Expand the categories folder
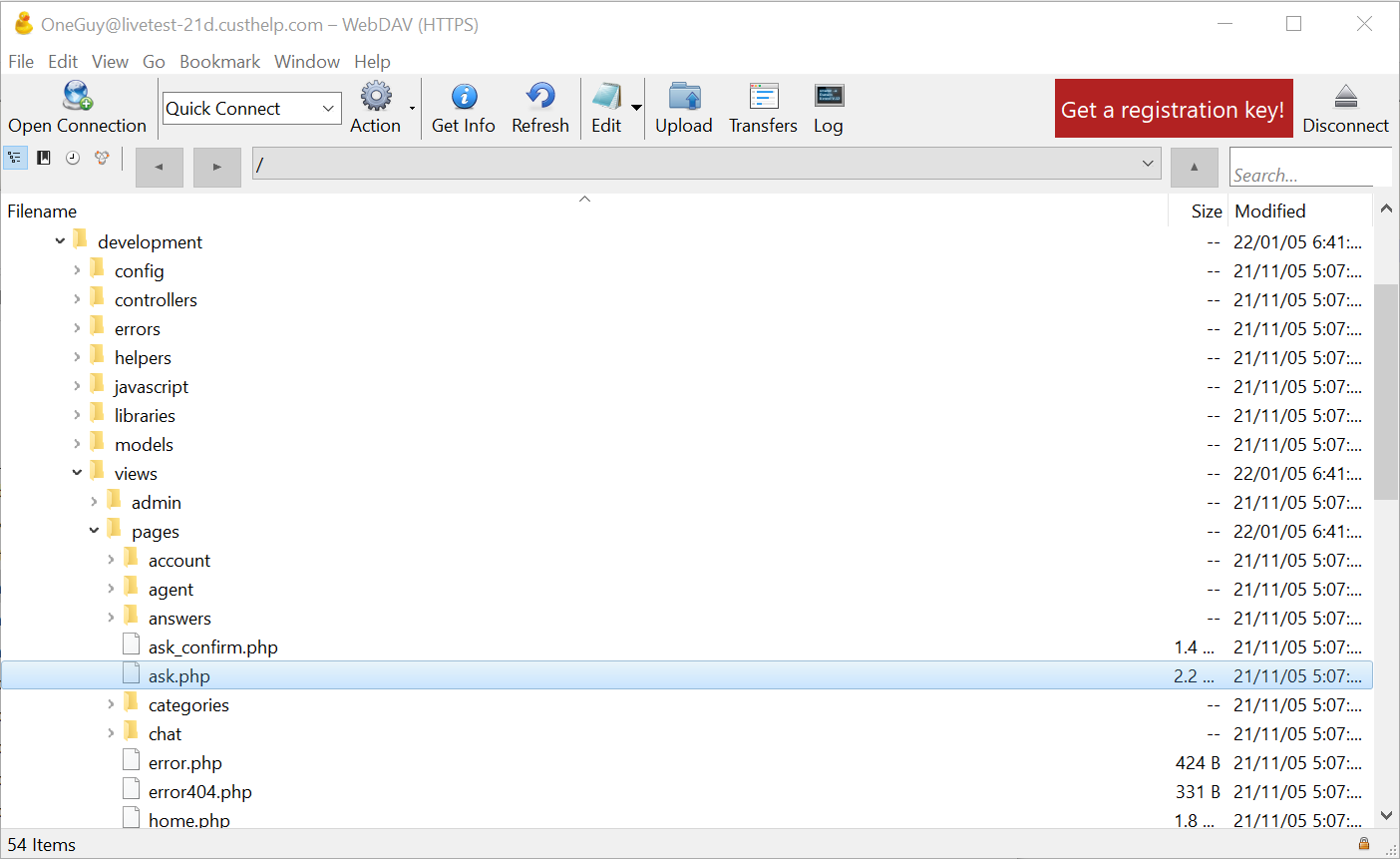 point(111,704)
